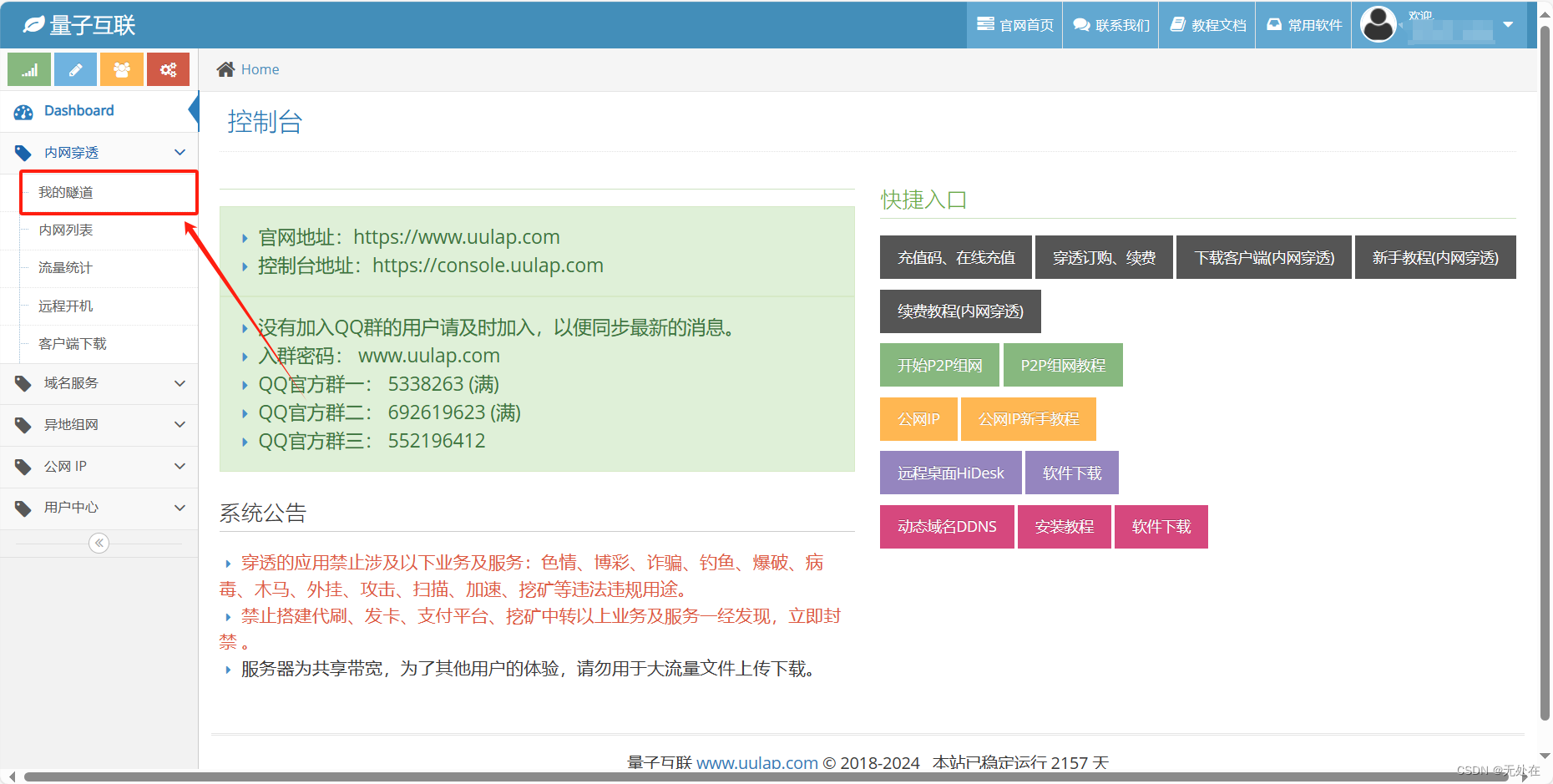Click the 动态域名DDNS button
Viewport: 1553px width, 784px height.
(x=947, y=527)
